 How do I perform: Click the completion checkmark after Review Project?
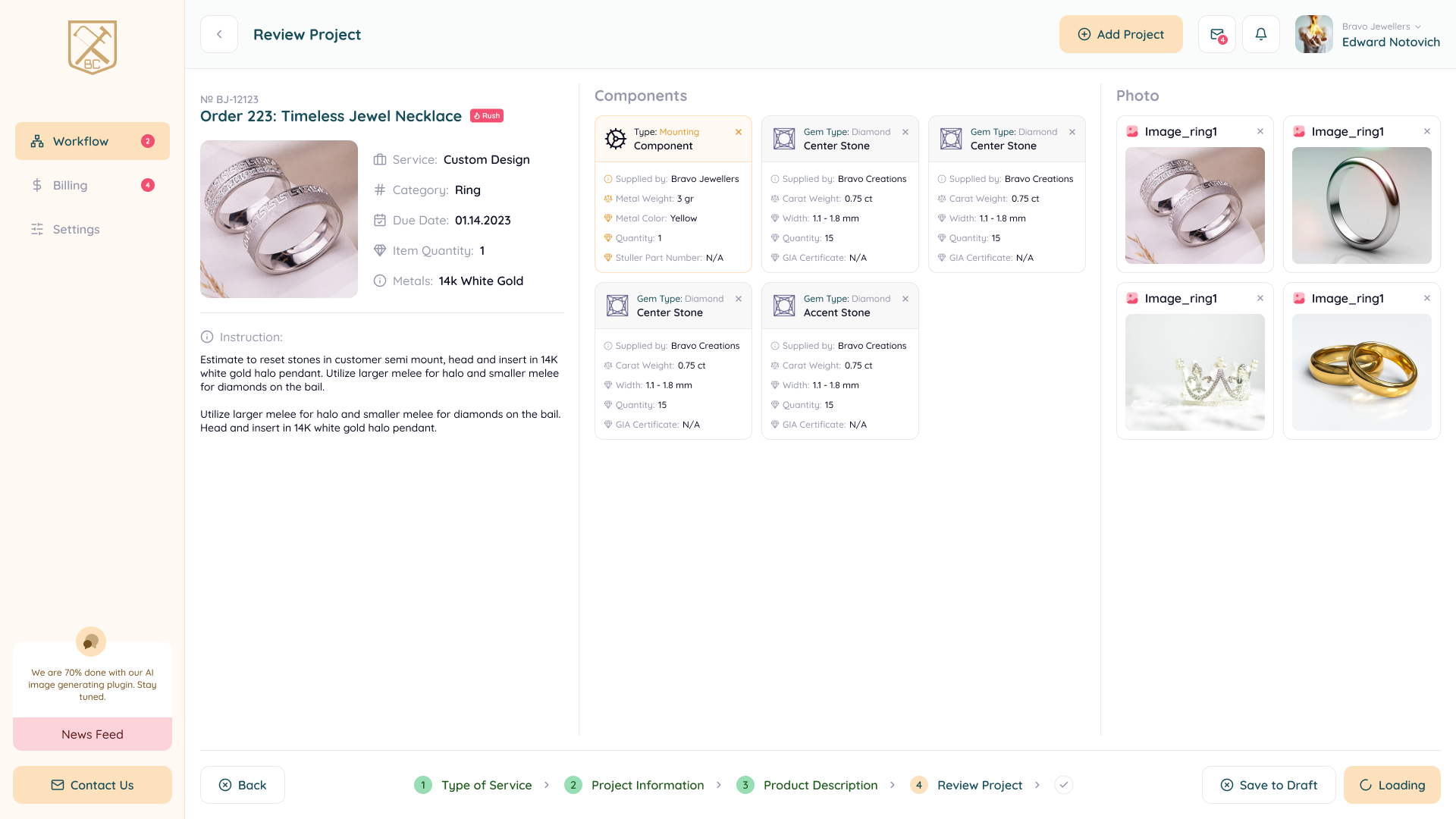coord(1063,785)
